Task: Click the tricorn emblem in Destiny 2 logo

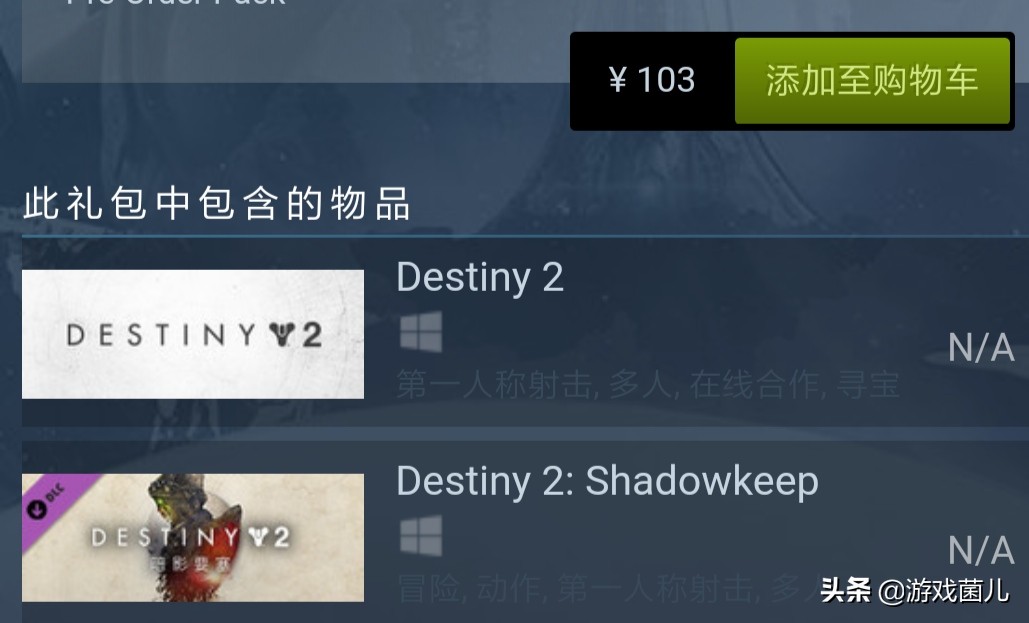Action: [282, 335]
